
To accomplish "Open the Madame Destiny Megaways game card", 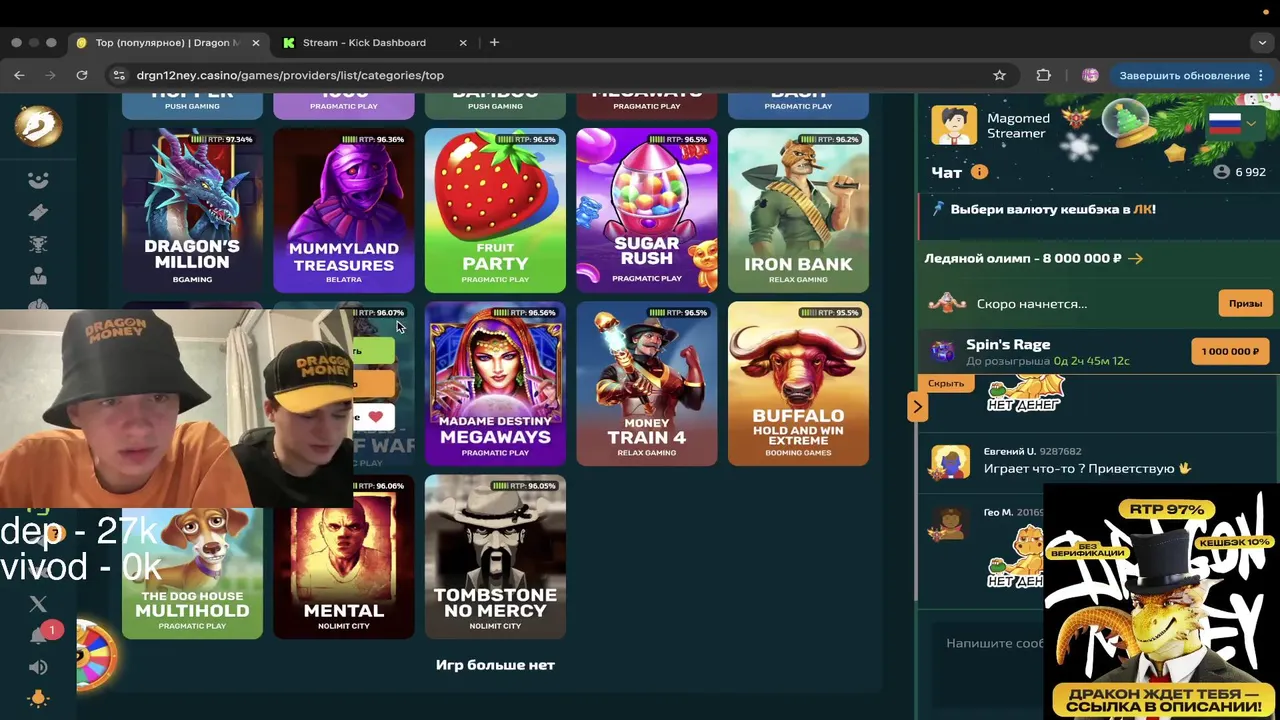I will tap(495, 384).
